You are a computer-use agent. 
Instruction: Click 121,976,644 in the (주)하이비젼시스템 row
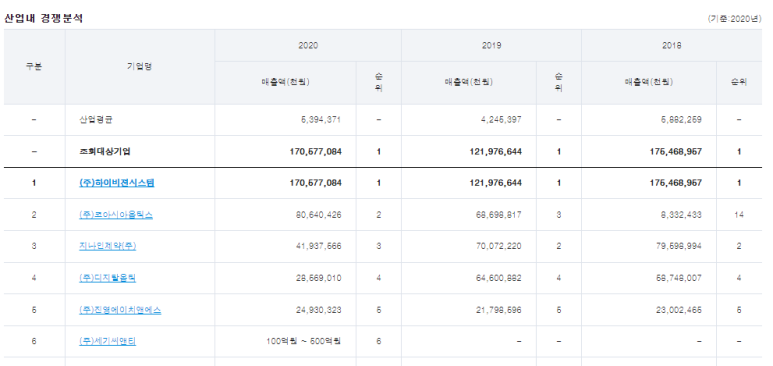(495, 183)
